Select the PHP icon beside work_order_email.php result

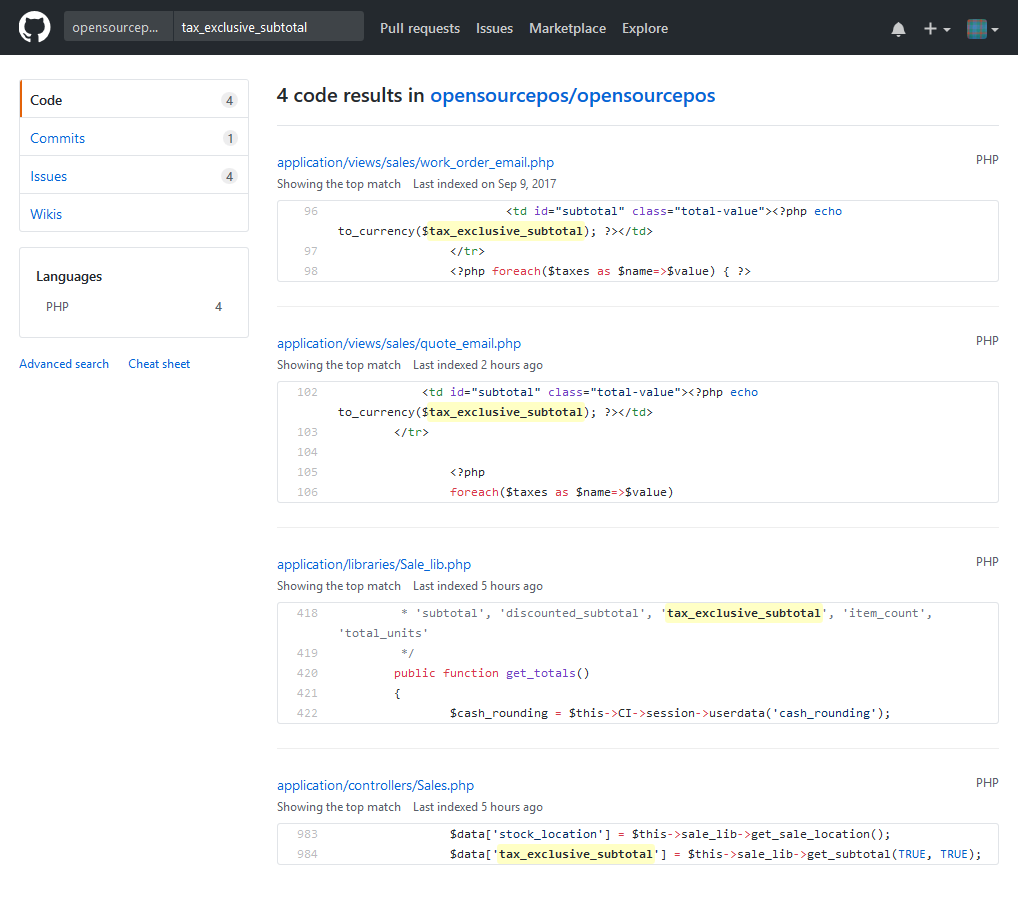986,159
